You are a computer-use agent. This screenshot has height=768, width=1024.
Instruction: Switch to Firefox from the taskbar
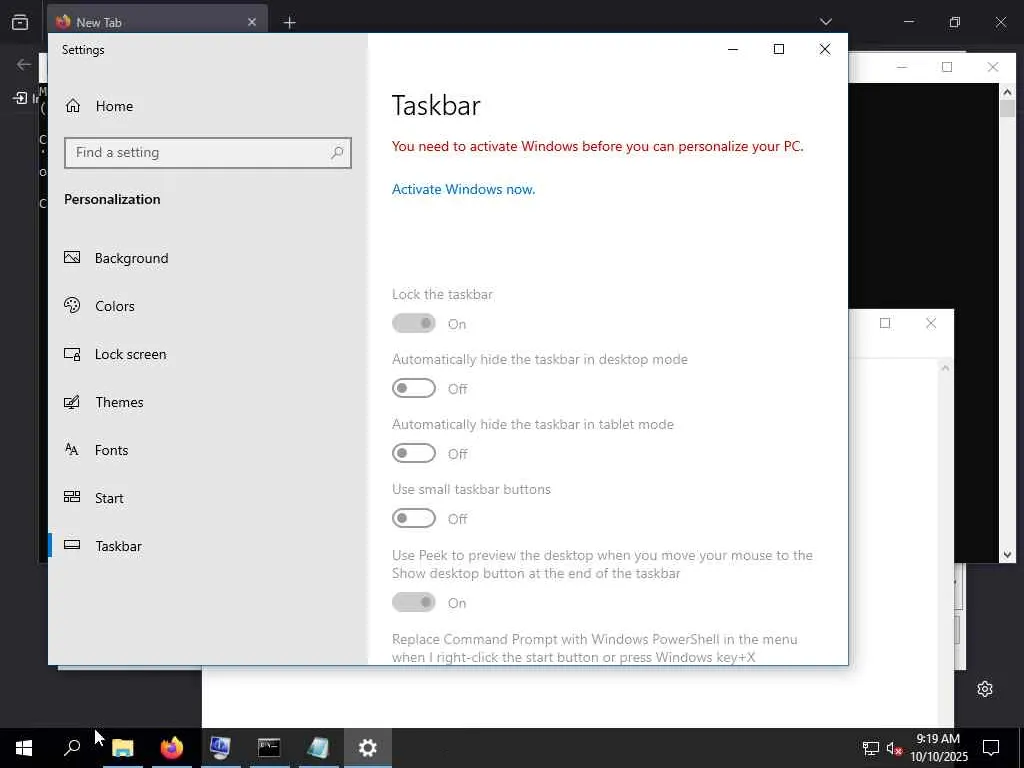click(171, 748)
